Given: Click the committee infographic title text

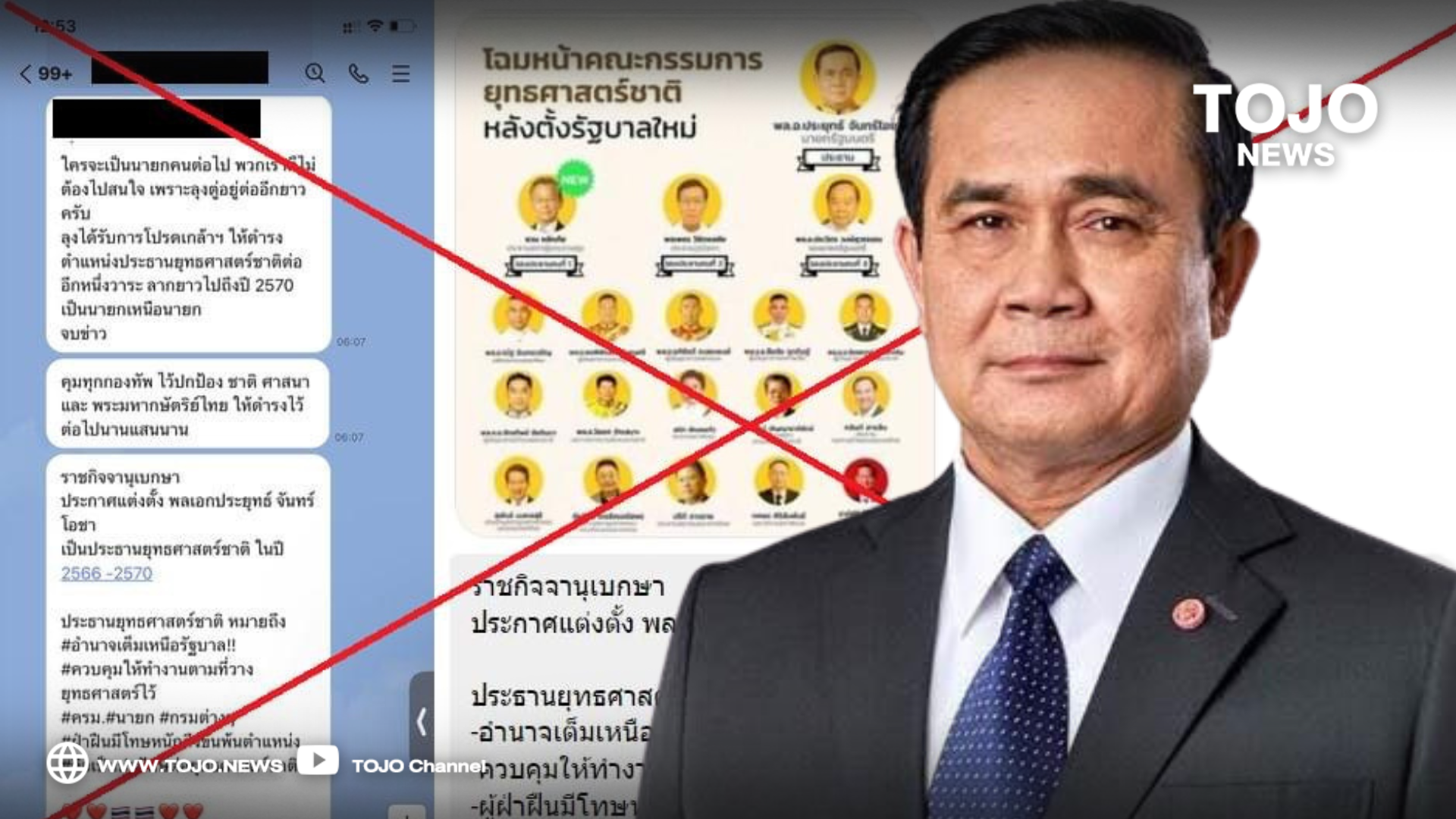Looking at the screenshot, I should click(622, 93).
